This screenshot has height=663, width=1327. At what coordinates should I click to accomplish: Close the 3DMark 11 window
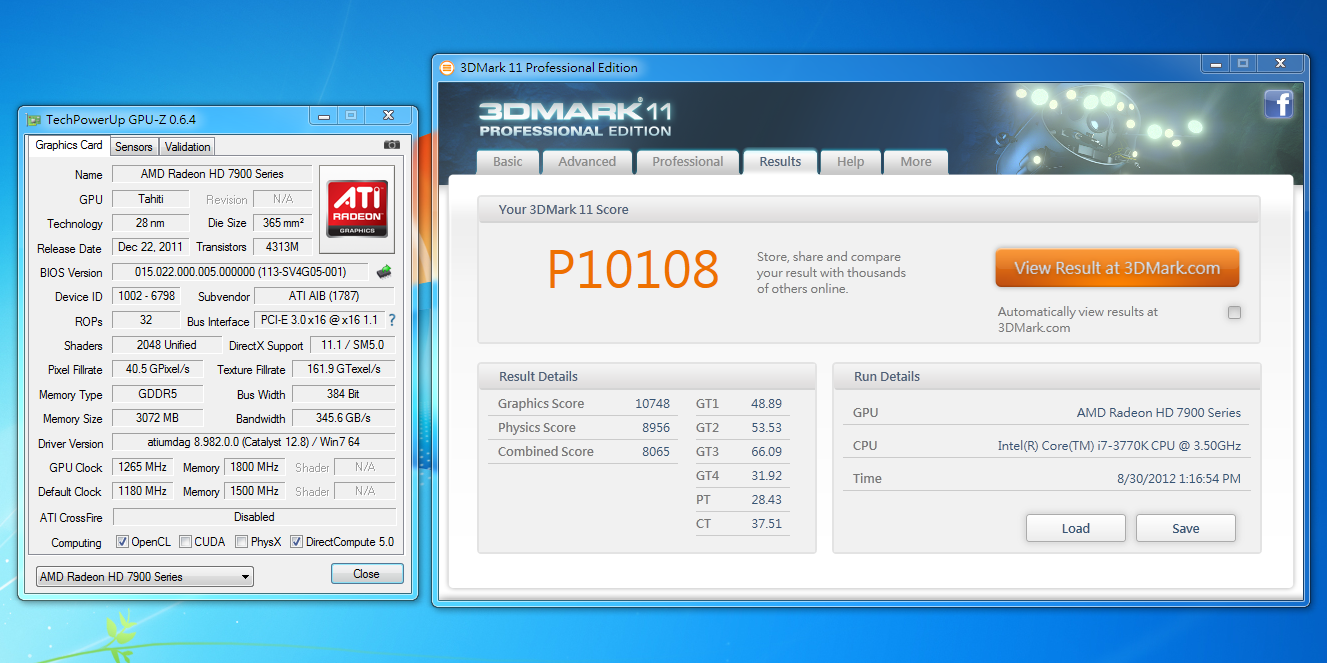point(1281,64)
